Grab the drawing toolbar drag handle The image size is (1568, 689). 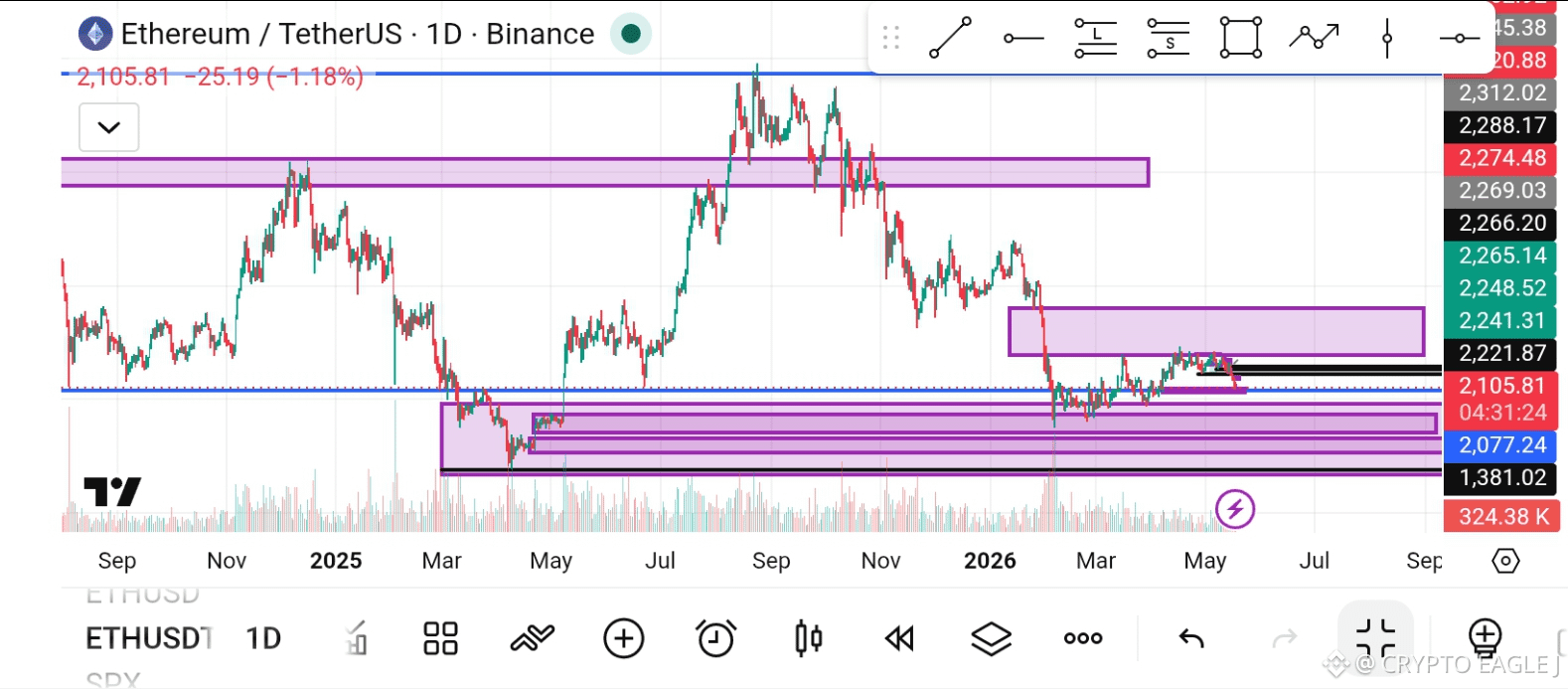click(891, 38)
